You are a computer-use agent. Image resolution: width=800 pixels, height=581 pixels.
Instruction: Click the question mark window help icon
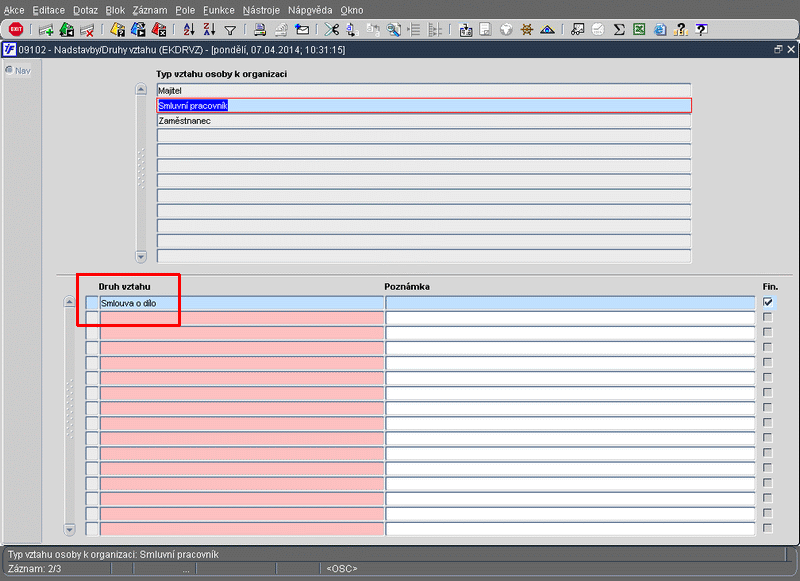click(x=702, y=30)
